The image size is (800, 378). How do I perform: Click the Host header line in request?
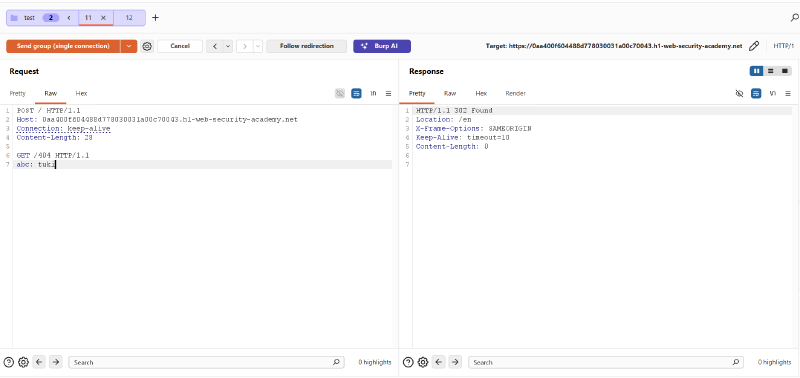click(157, 120)
